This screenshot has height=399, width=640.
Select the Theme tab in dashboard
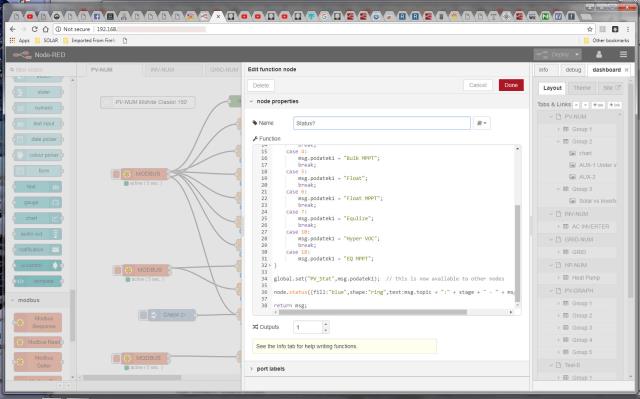pyautogui.click(x=582, y=88)
